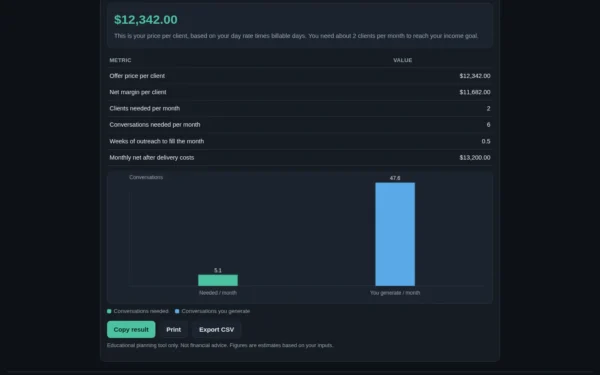Click the 'Needed / month' axis label

click(x=218, y=293)
